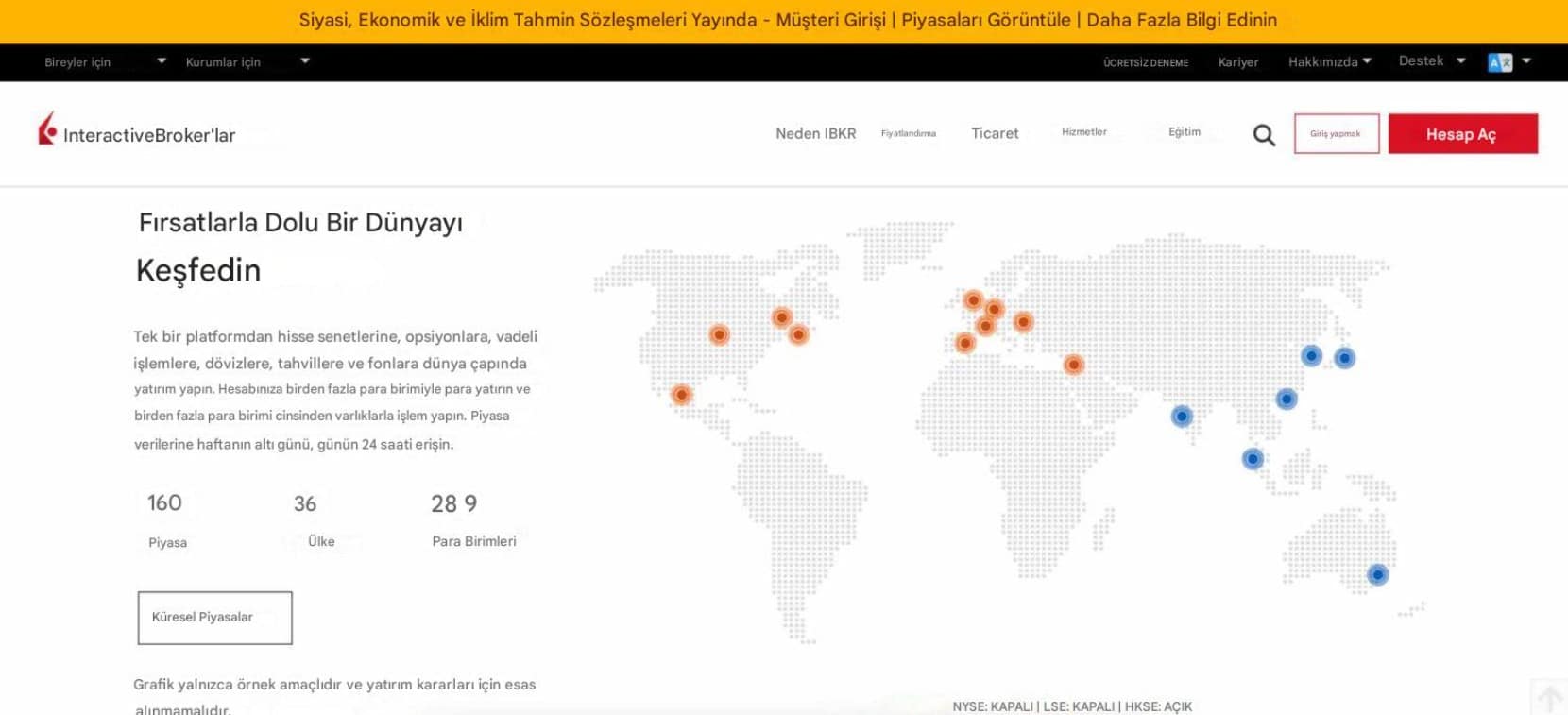This screenshot has width=1568, height=715.
Task: Select the Middle East orange map marker
Action: click(x=1074, y=365)
